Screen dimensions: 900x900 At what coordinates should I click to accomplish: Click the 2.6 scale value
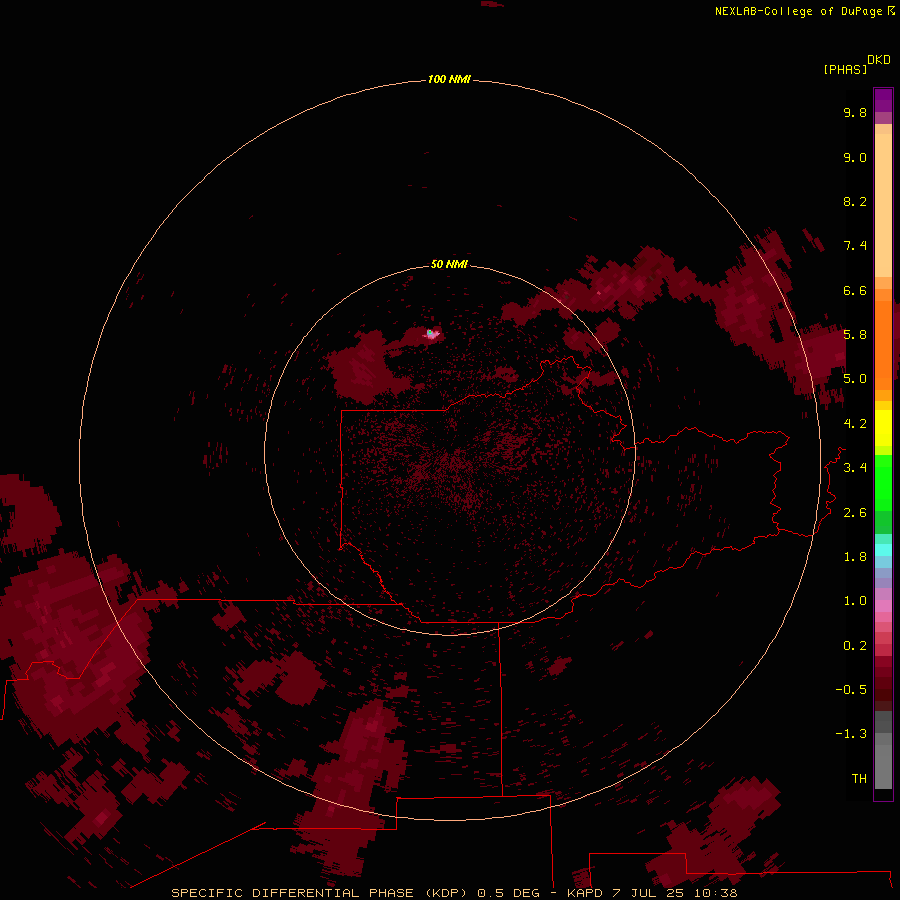point(855,513)
